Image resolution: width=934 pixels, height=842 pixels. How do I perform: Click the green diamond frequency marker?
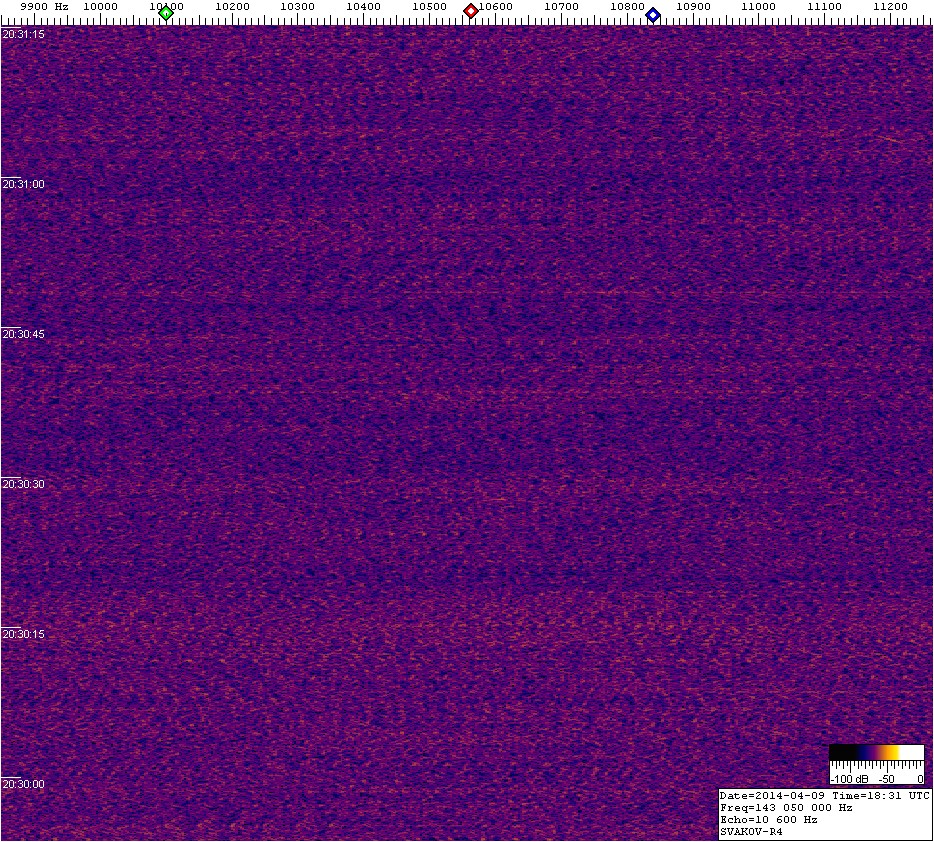click(x=166, y=13)
